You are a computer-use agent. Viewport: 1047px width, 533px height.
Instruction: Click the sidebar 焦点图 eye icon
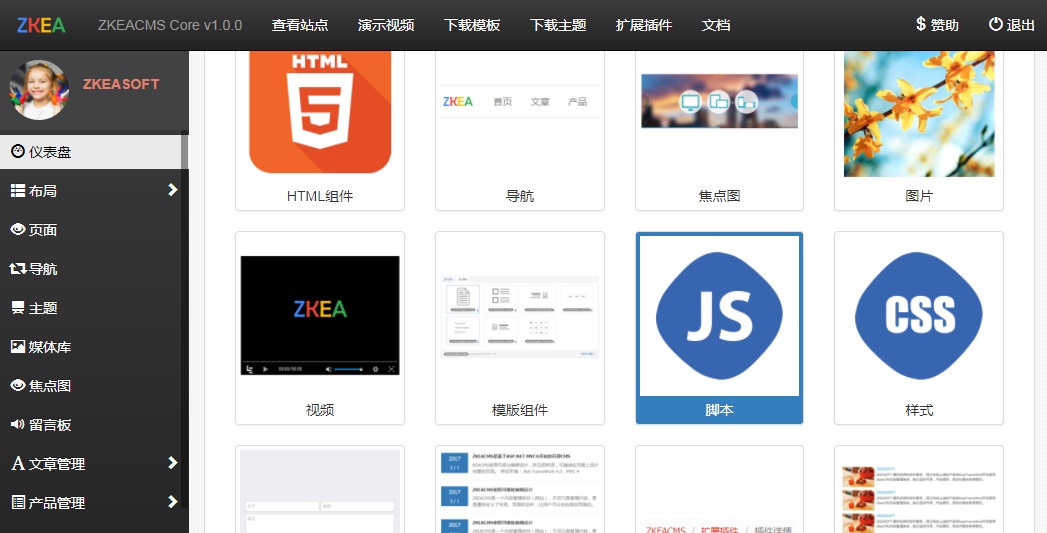[x=18, y=385]
